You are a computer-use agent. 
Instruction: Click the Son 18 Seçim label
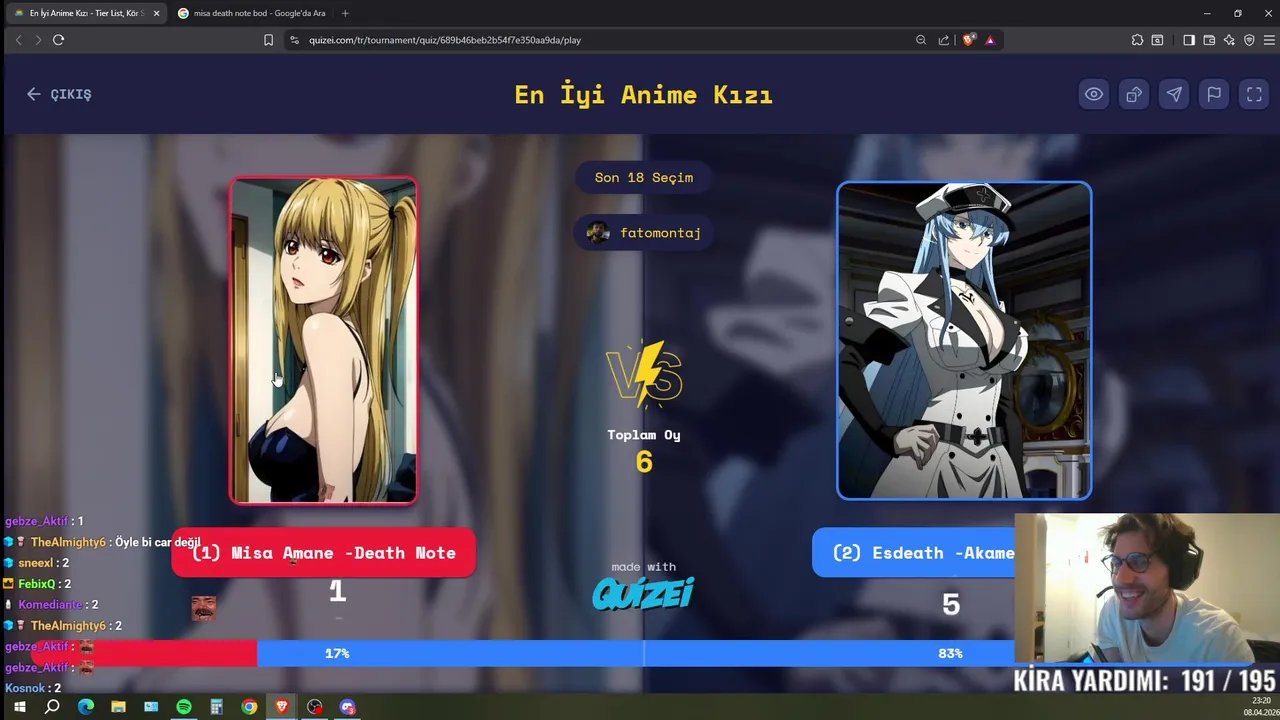[x=644, y=177]
